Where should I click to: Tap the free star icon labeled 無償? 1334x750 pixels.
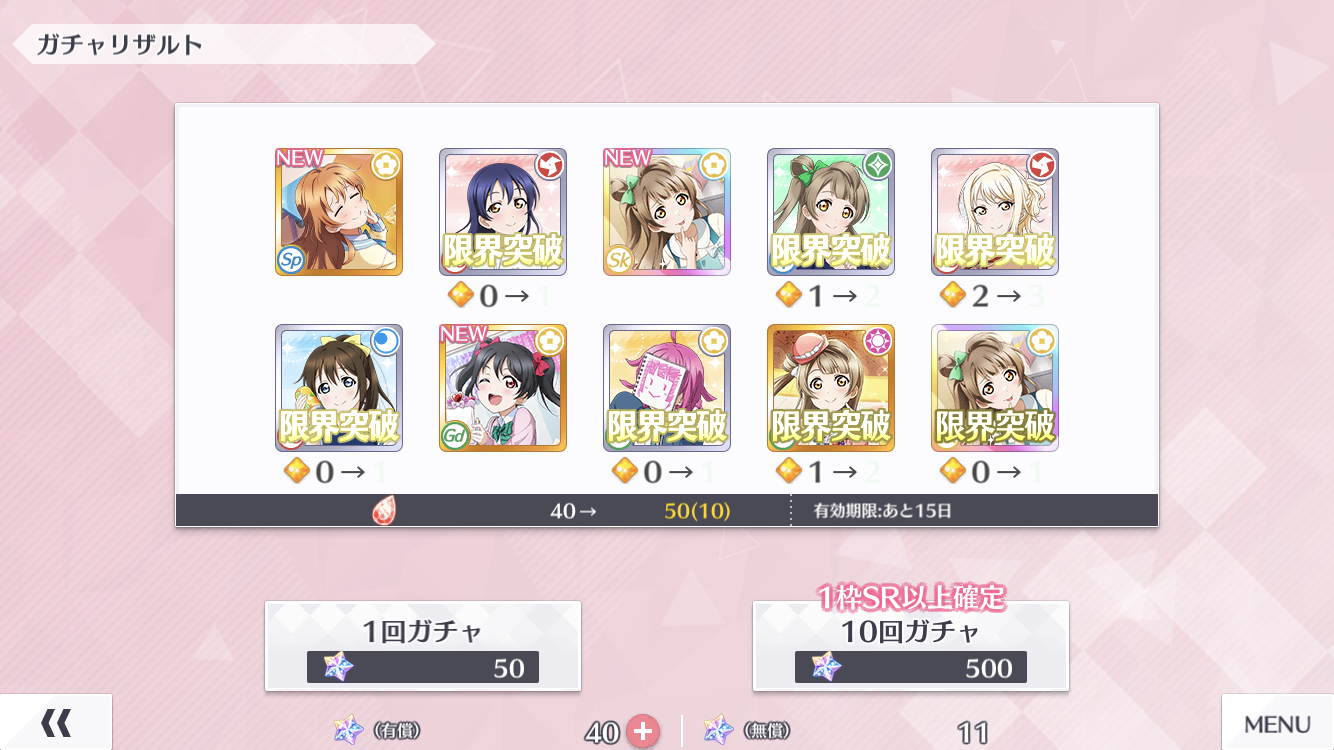point(719,731)
